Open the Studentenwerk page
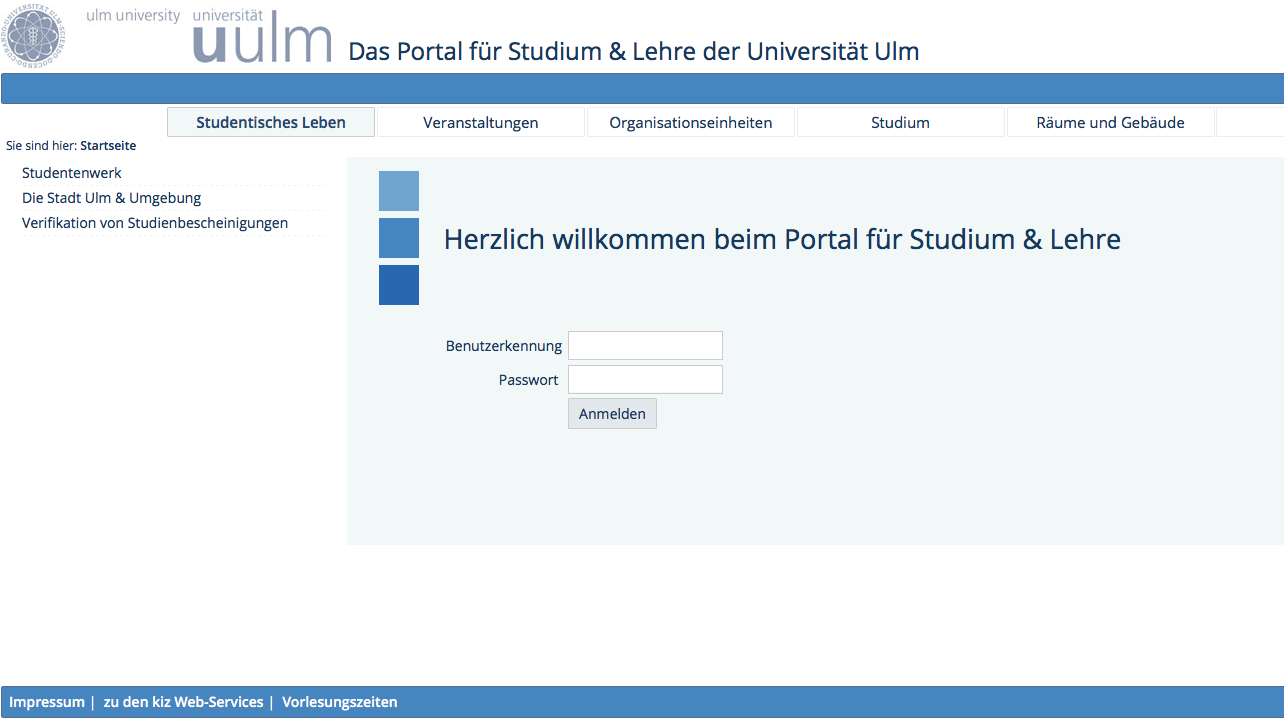 tap(71, 172)
